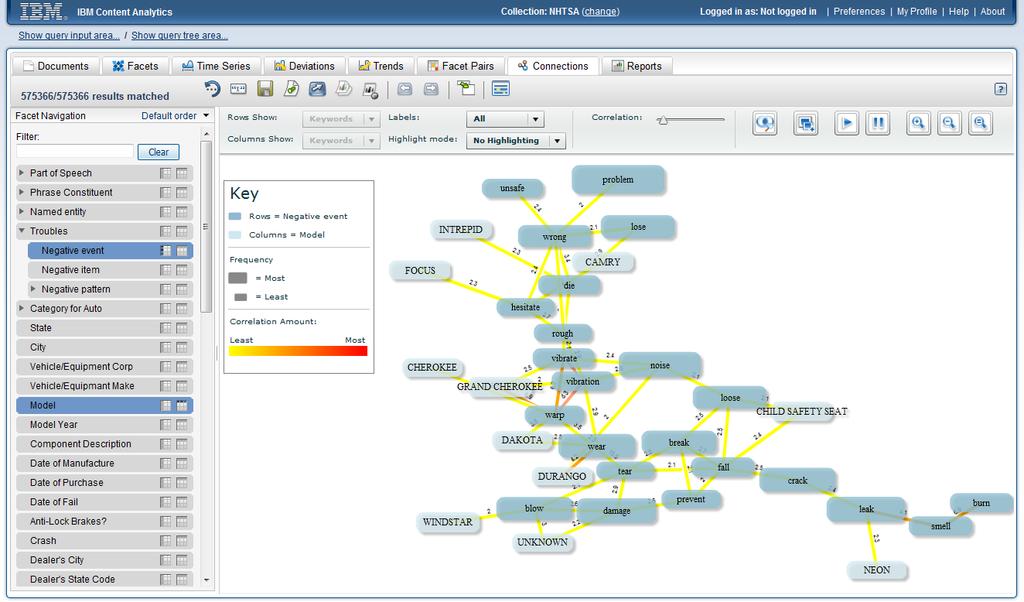Open the help question mark icon
The image size is (1024, 602).
1000,89
